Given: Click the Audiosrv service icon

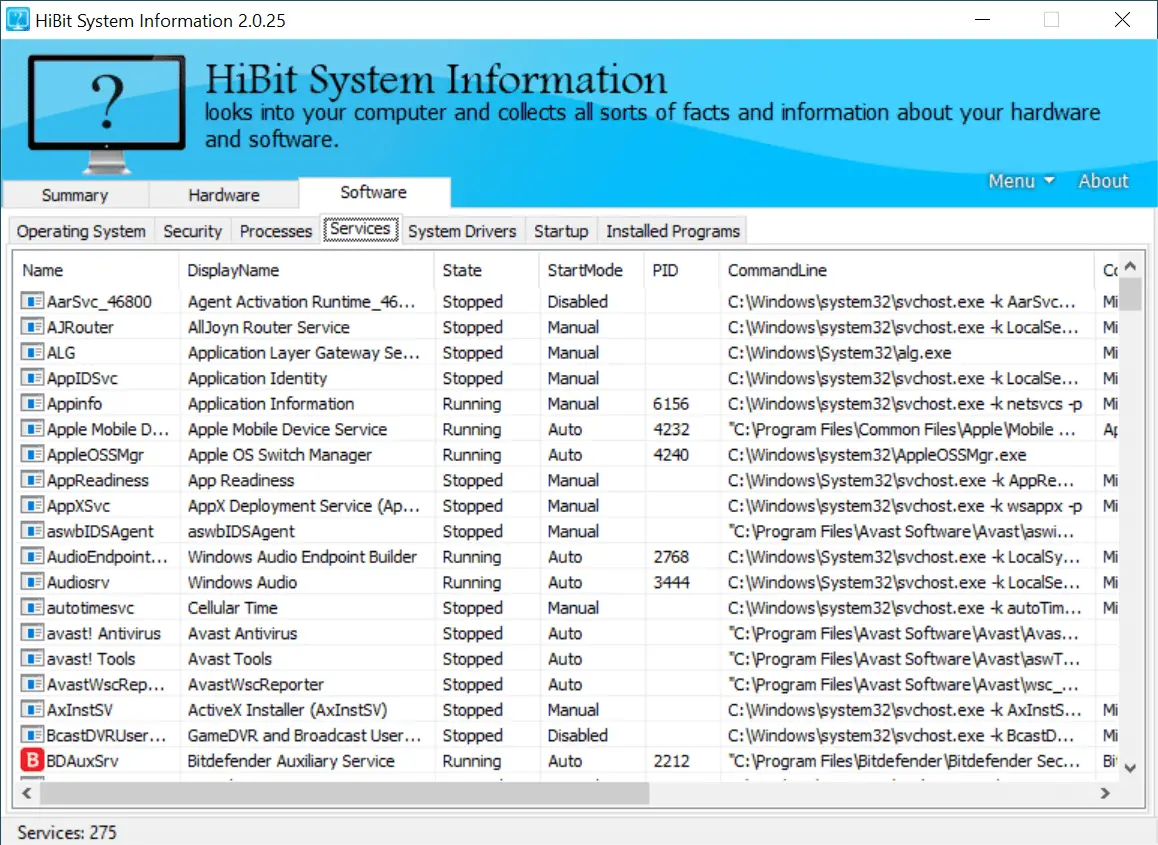Looking at the screenshot, I should coord(32,582).
